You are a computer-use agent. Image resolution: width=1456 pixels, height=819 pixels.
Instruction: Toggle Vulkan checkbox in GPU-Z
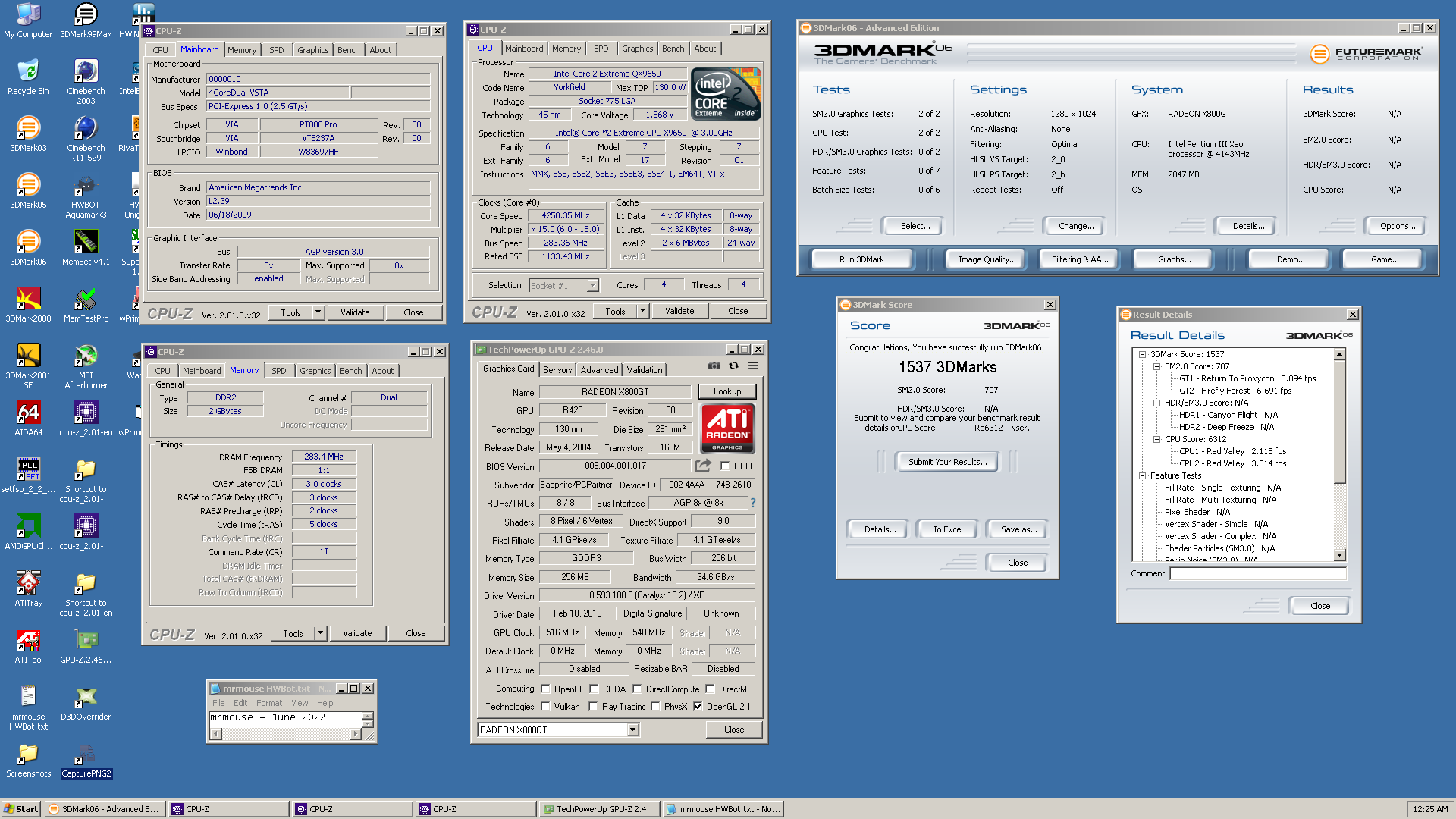pos(545,707)
